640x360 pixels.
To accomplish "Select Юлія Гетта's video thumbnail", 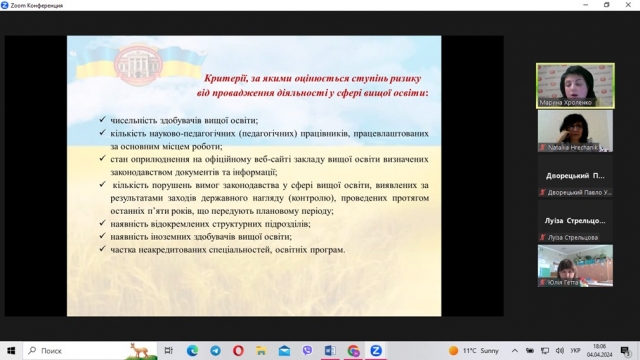I will click(x=575, y=266).
